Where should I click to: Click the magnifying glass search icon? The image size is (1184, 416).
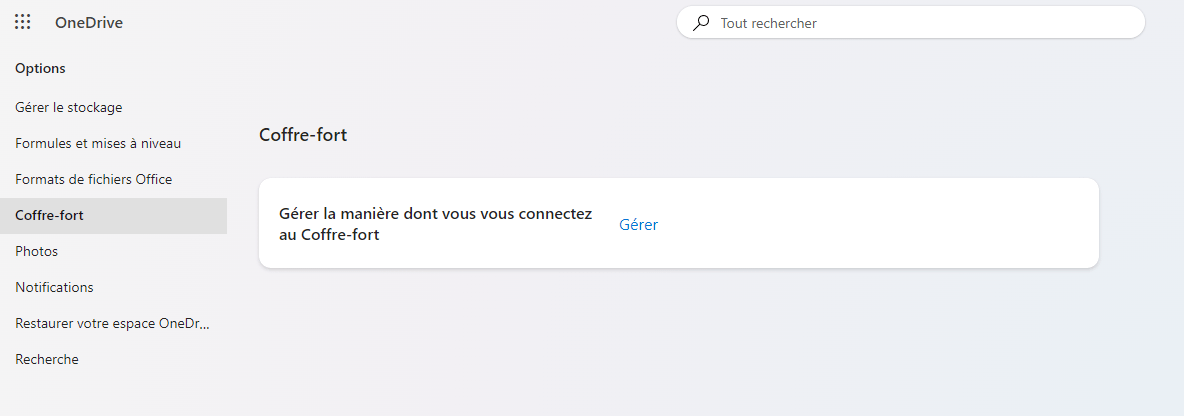pyautogui.click(x=701, y=23)
